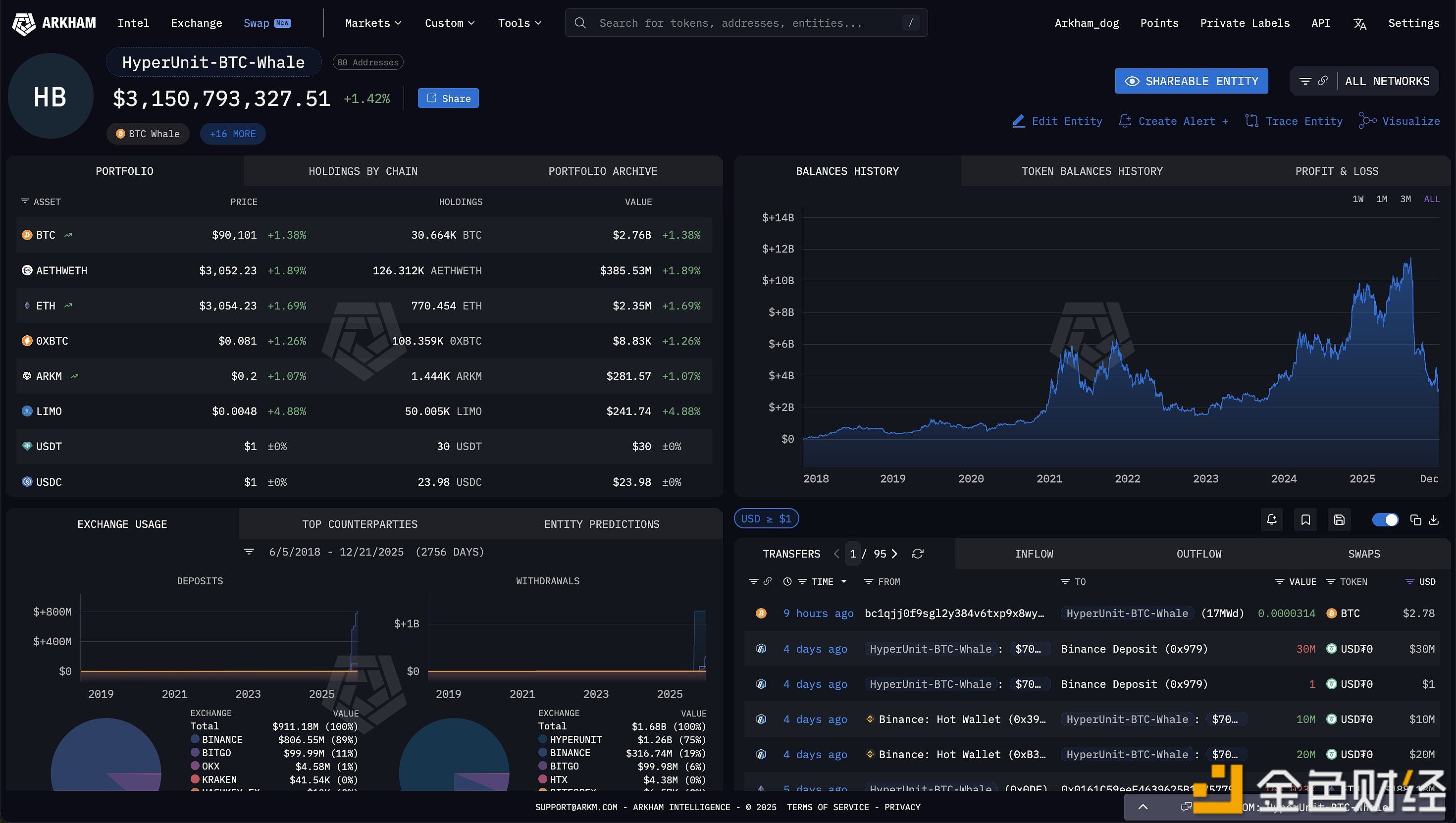Click the blue Share button
The height and width of the screenshot is (823, 1456).
point(448,99)
